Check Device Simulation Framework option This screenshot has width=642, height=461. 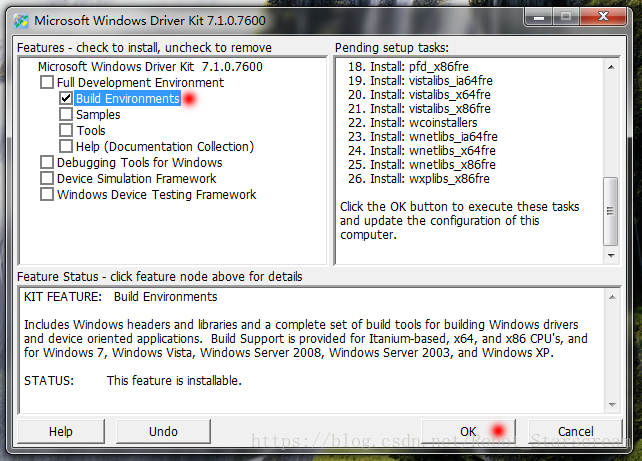point(47,178)
